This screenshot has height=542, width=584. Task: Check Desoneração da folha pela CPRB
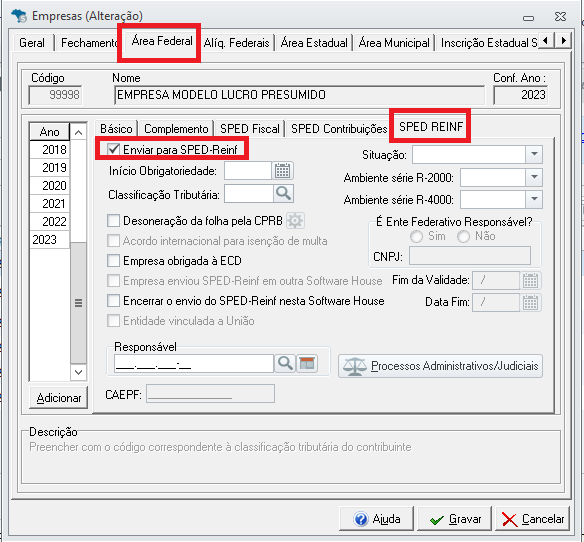click(113, 221)
